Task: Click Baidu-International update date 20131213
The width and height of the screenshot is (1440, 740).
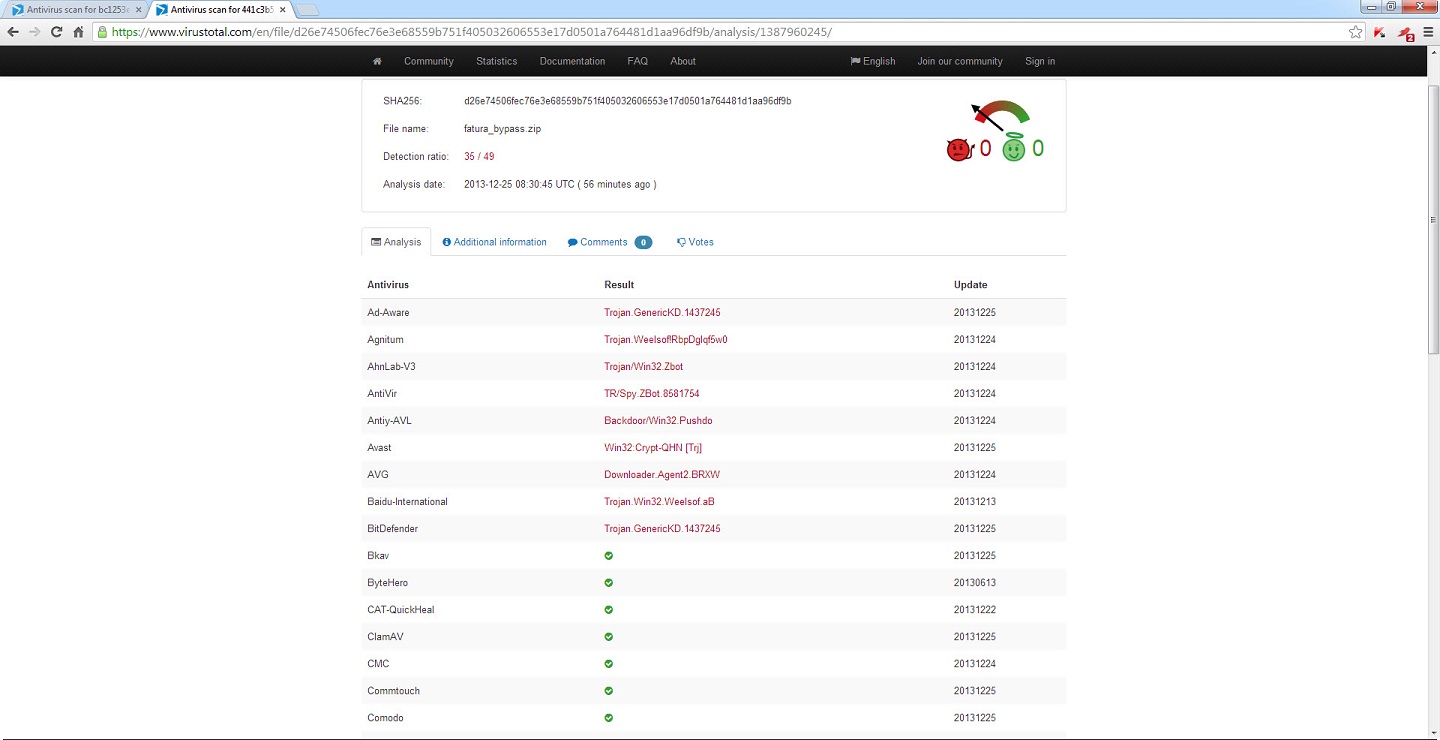Action: (x=975, y=502)
